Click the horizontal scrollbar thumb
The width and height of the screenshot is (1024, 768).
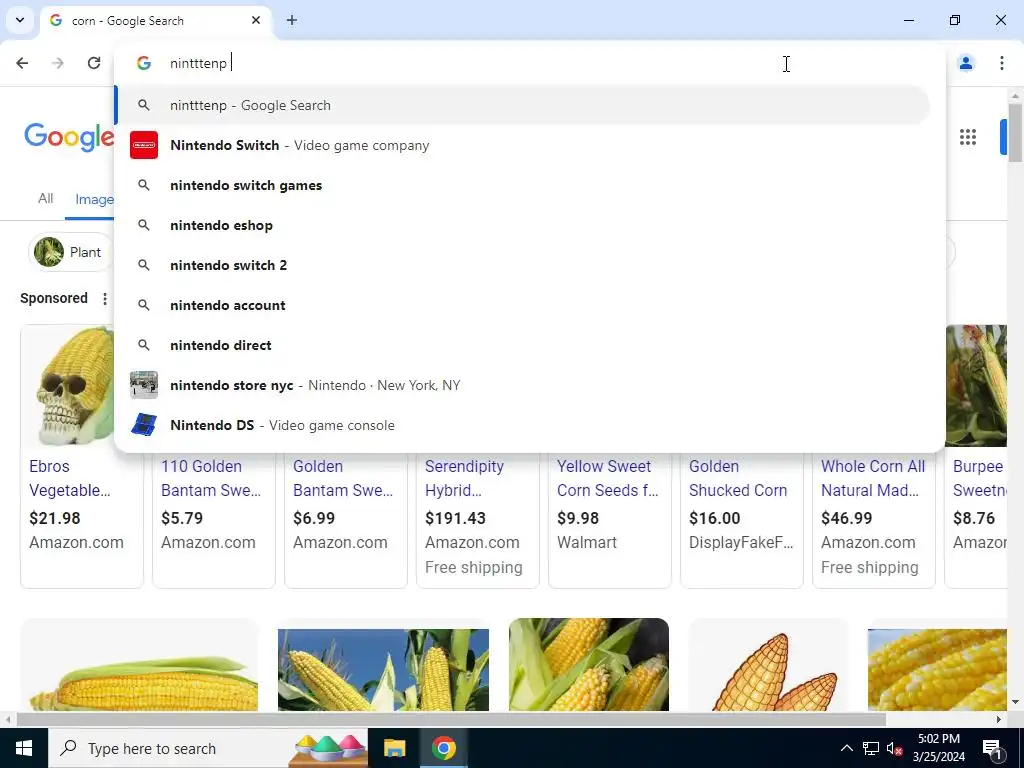(x=451, y=719)
